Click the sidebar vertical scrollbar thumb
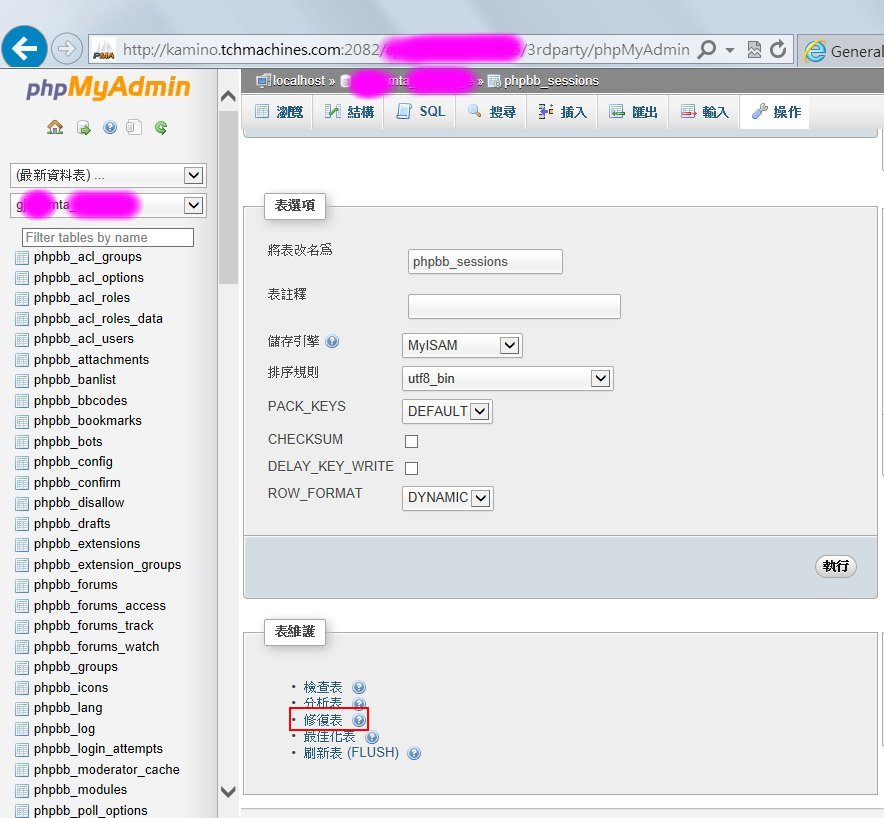 click(x=228, y=197)
